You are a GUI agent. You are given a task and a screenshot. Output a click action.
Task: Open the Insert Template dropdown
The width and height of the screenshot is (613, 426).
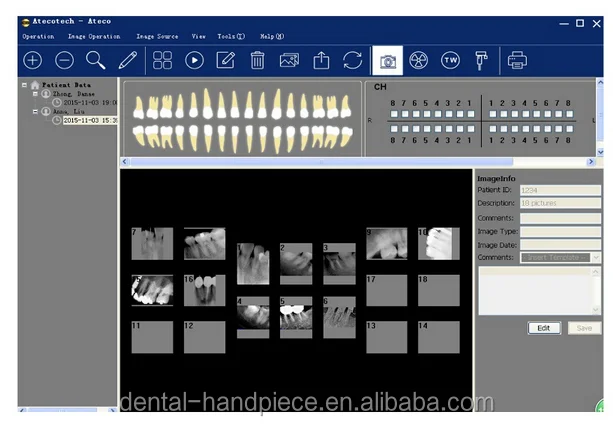[x=596, y=258]
